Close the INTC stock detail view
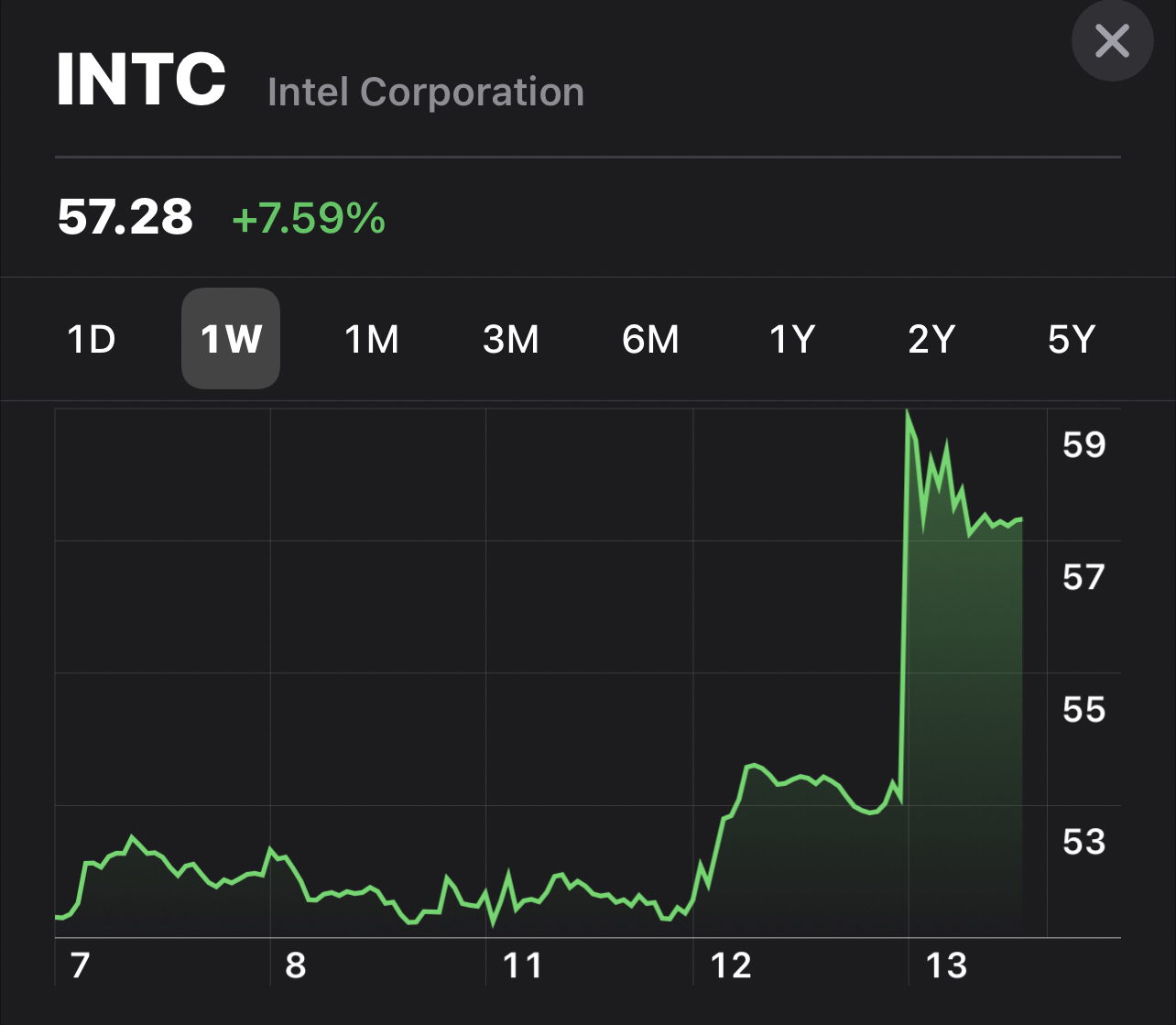Viewport: 1176px width, 1025px height. (x=1112, y=41)
